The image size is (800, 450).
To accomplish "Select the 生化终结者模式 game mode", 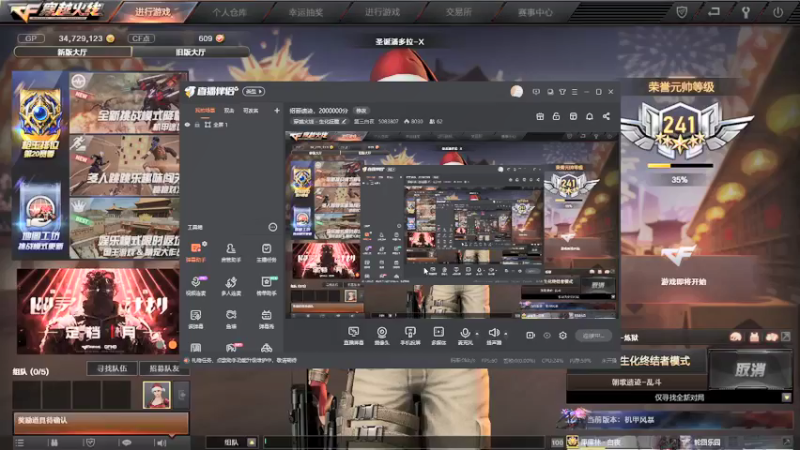I will (655, 361).
